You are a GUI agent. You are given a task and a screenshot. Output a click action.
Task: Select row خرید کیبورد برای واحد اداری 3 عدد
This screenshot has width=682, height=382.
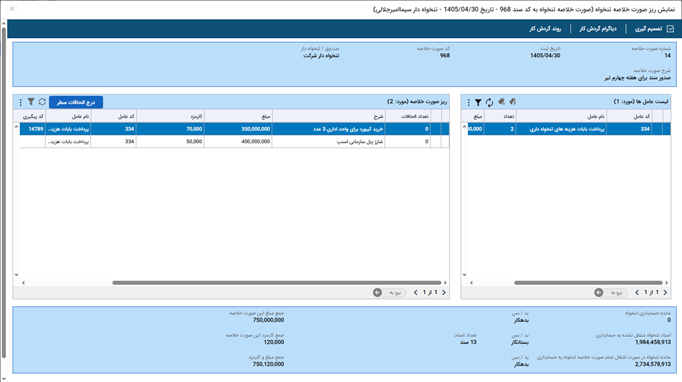234,129
